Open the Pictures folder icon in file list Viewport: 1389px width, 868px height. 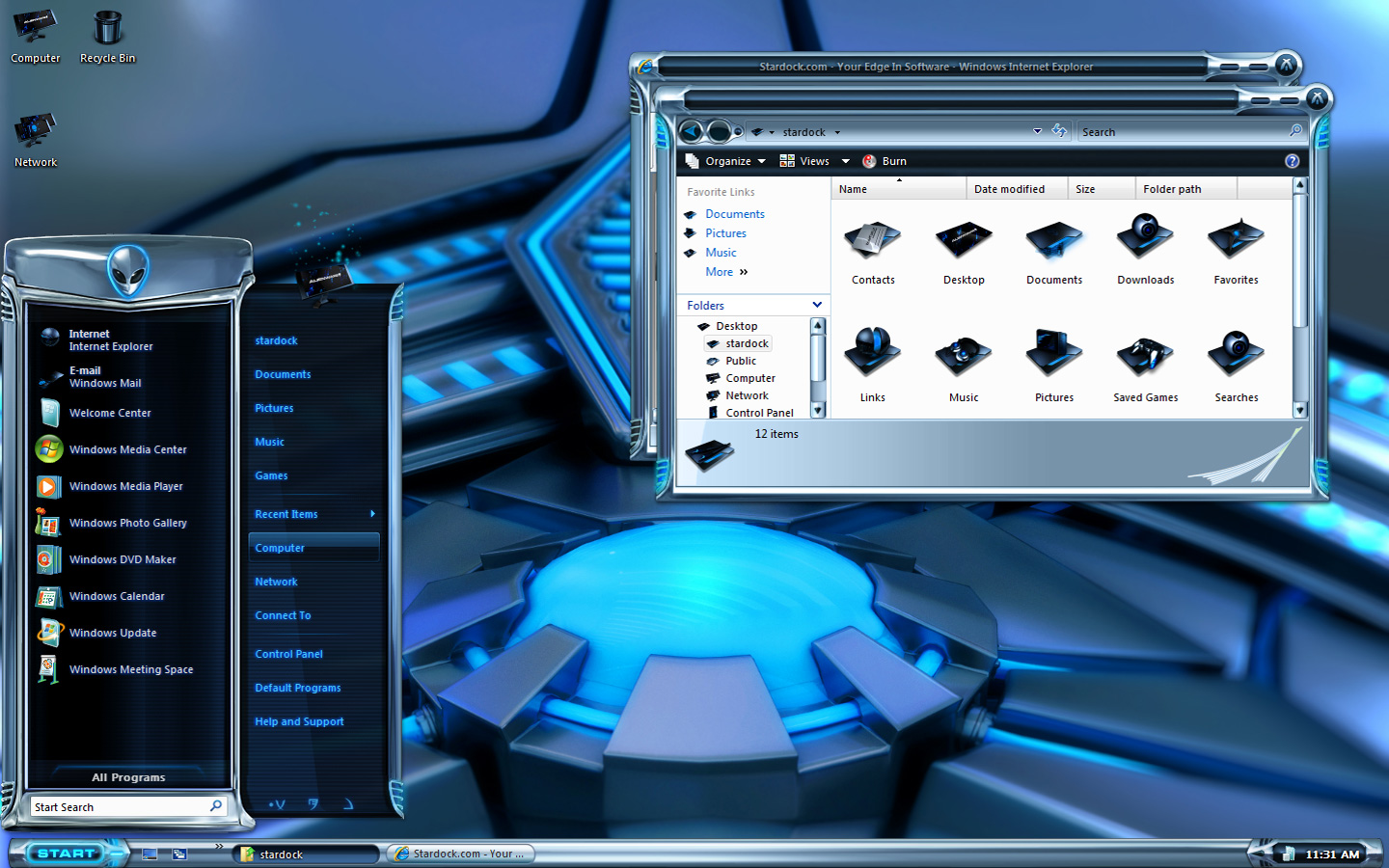coord(1054,353)
